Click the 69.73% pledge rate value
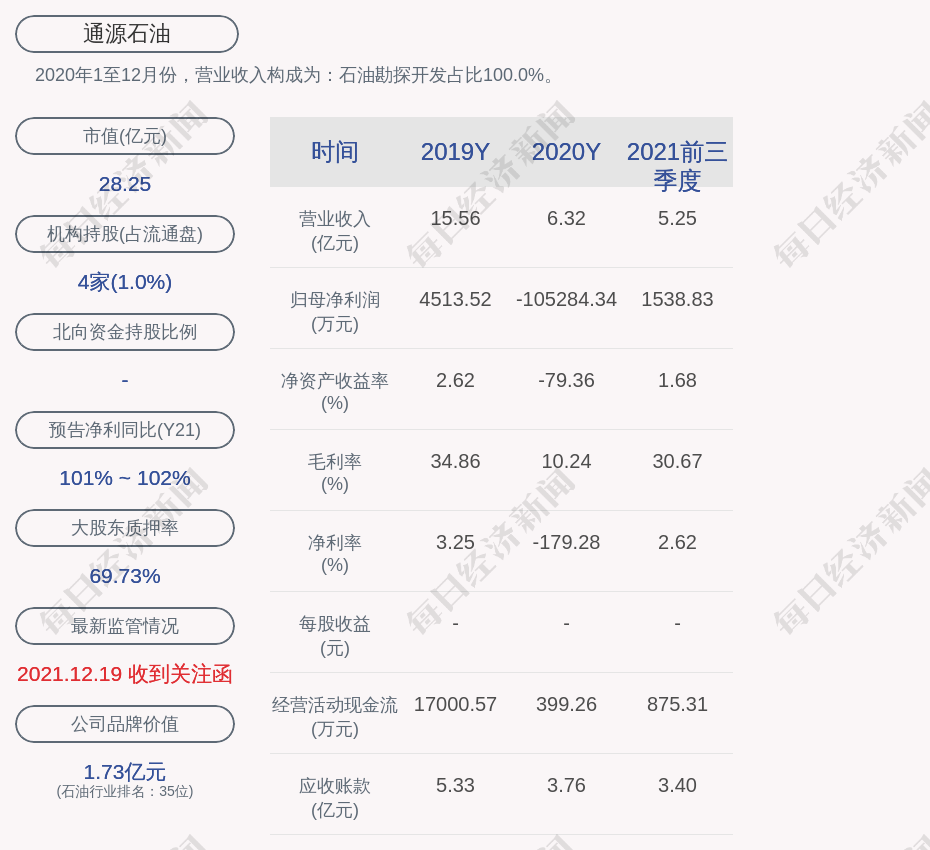Viewport: 930px width, 850px height. [x=125, y=575]
